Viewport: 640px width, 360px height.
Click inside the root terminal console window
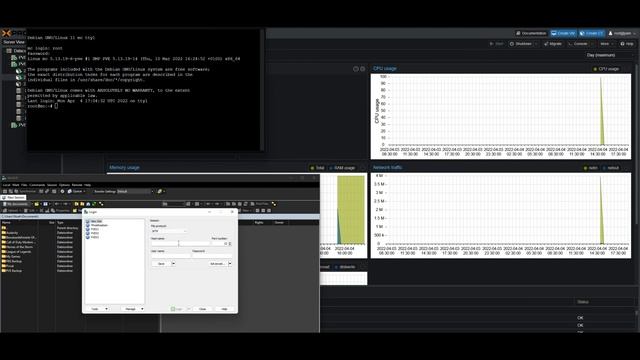tap(143, 90)
